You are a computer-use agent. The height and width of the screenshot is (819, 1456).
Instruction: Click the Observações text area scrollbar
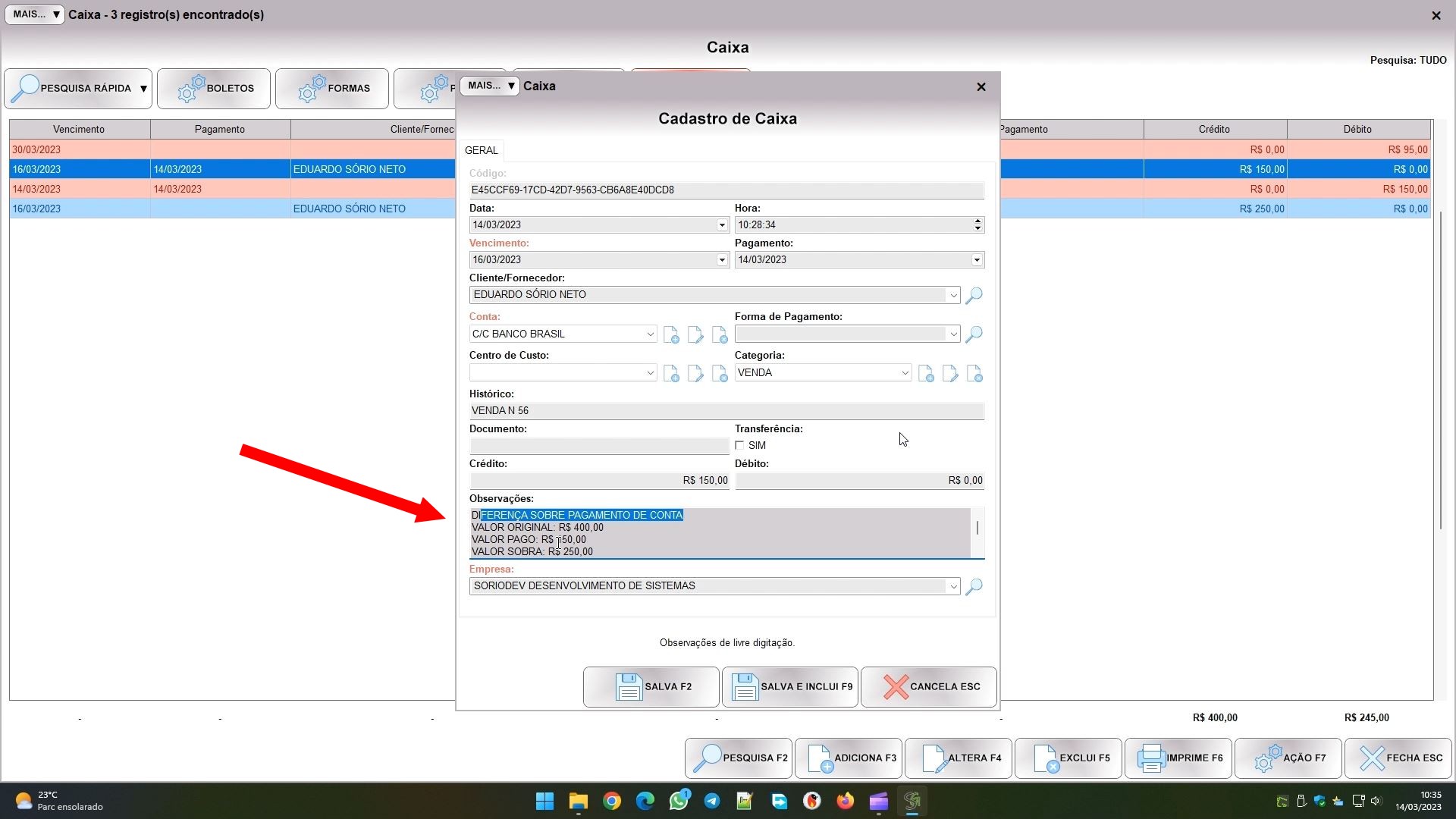point(977,528)
